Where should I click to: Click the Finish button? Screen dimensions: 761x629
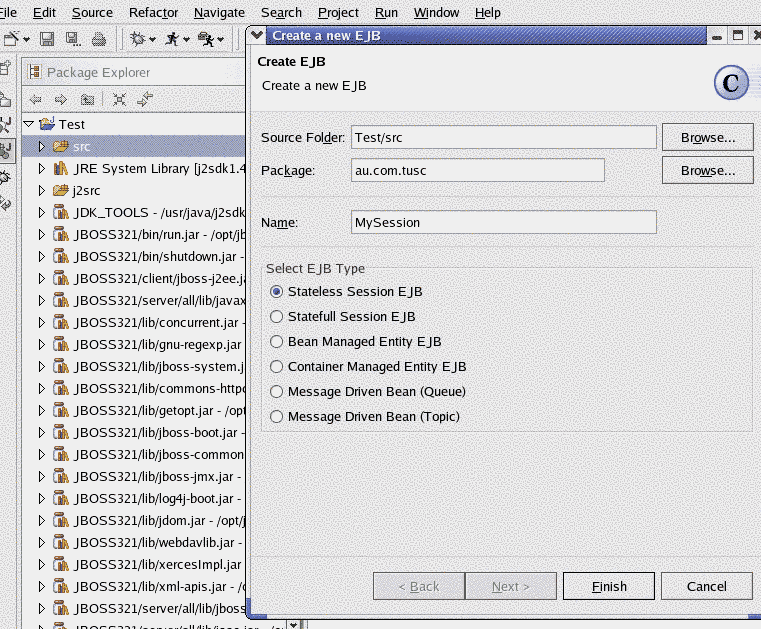(608, 586)
